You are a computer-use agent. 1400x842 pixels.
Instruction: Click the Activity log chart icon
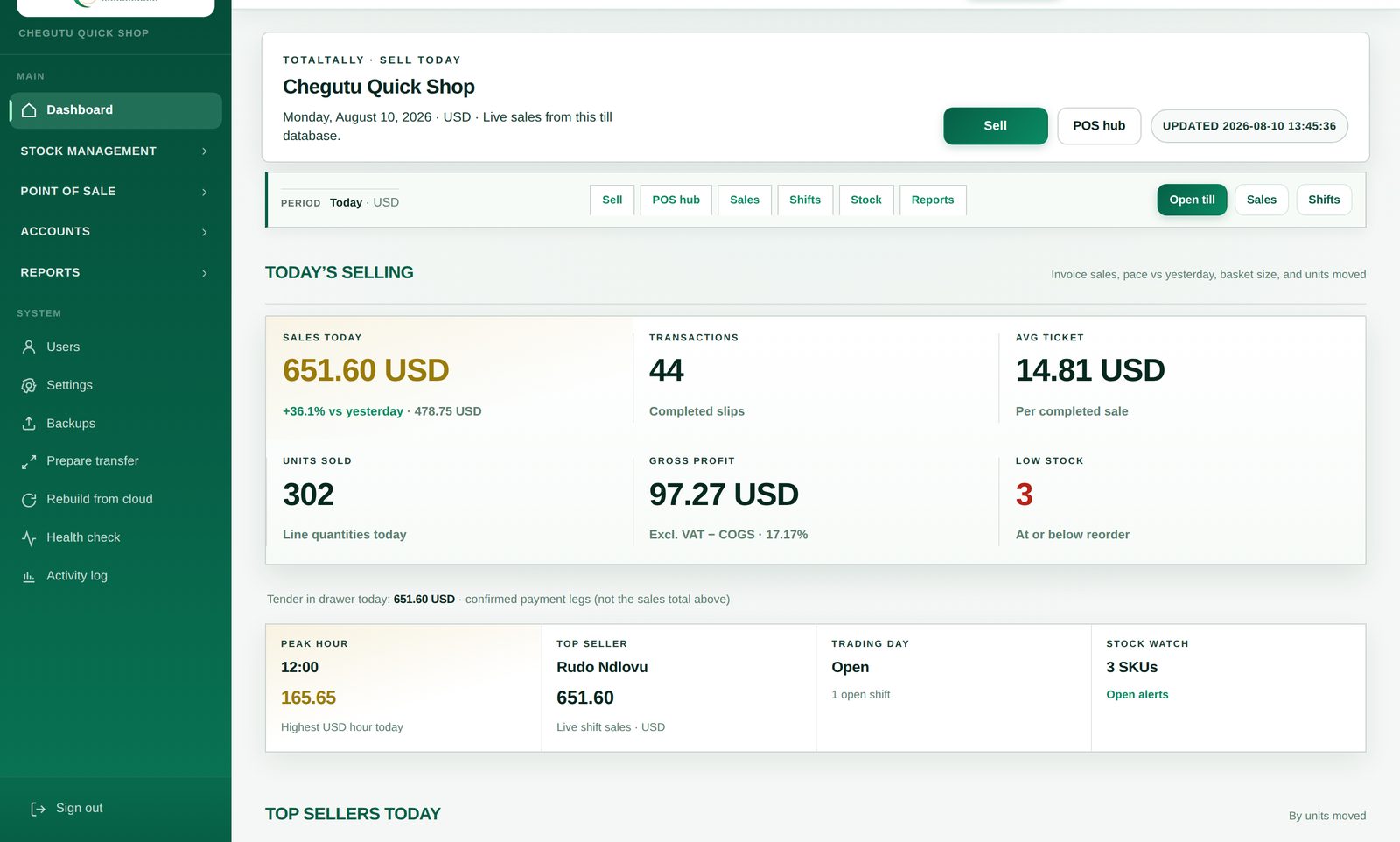coord(29,576)
